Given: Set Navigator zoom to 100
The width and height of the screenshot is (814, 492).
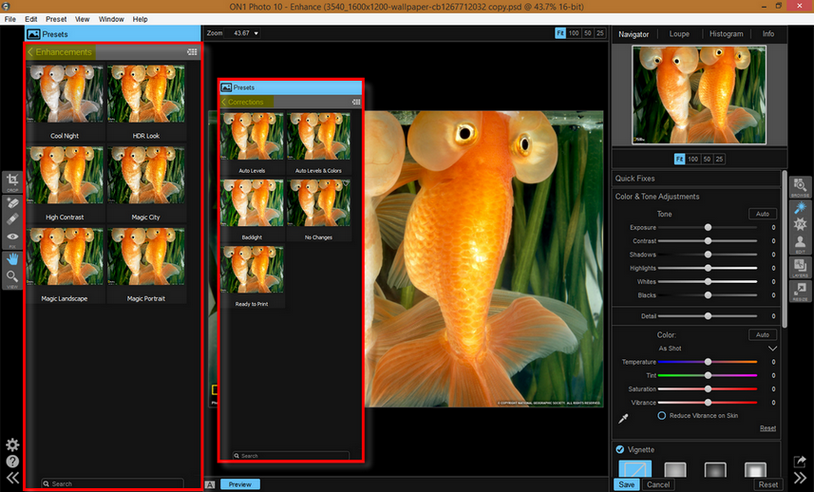Looking at the screenshot, I should [x=693, y=159].
